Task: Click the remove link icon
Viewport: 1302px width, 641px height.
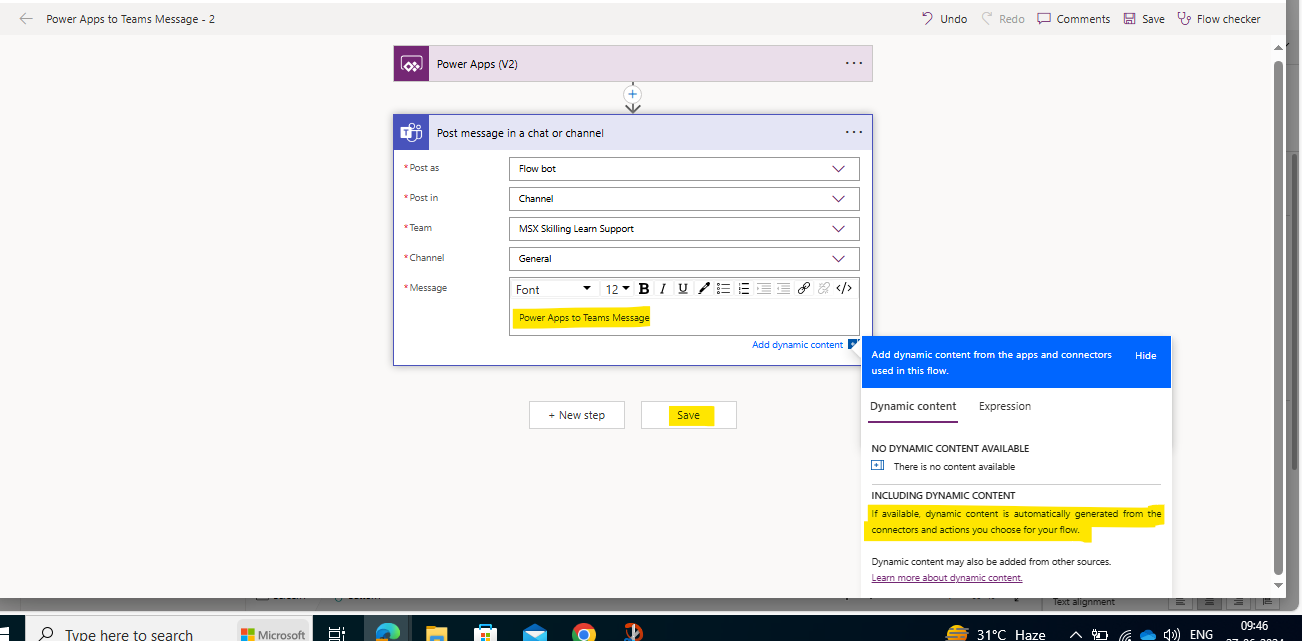Action: (x=824, y=289)
